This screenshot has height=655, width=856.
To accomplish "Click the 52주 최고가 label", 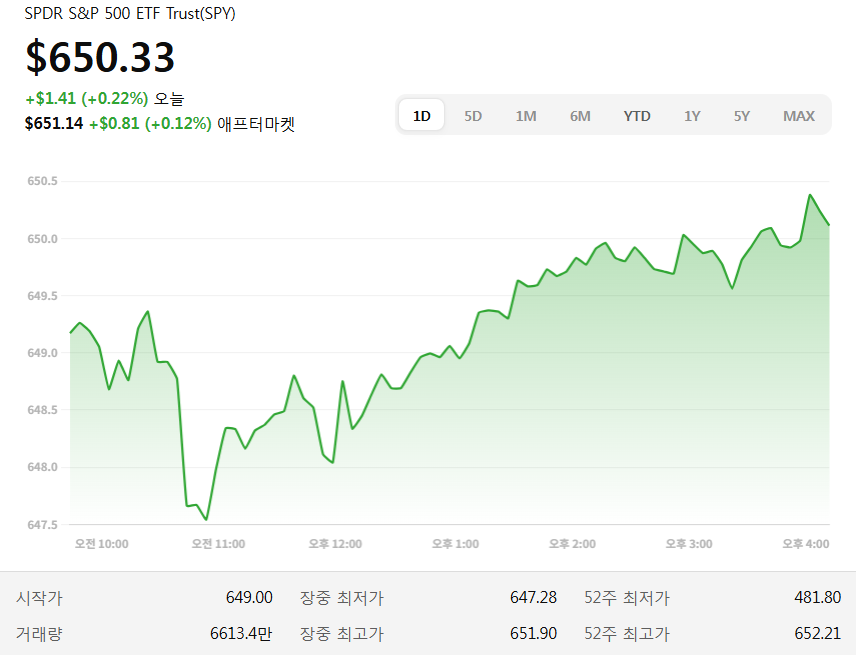I will tap(627, 634).
